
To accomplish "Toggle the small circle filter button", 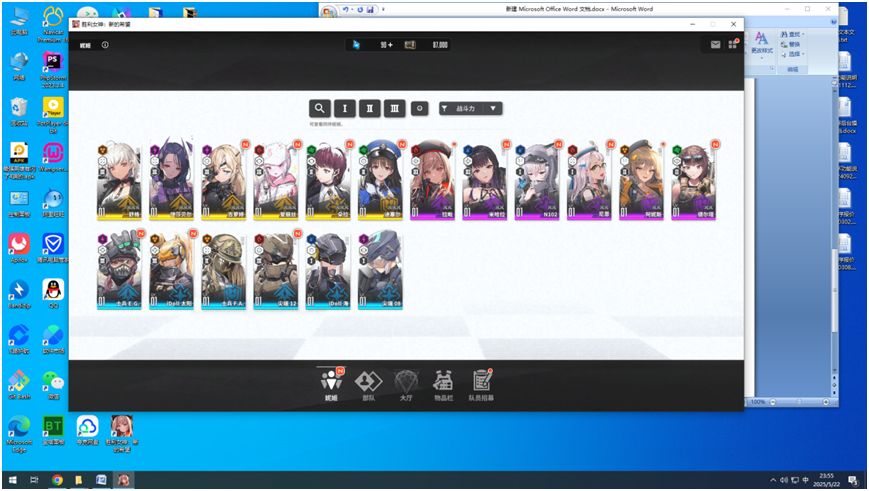I will tap(420, 108).
